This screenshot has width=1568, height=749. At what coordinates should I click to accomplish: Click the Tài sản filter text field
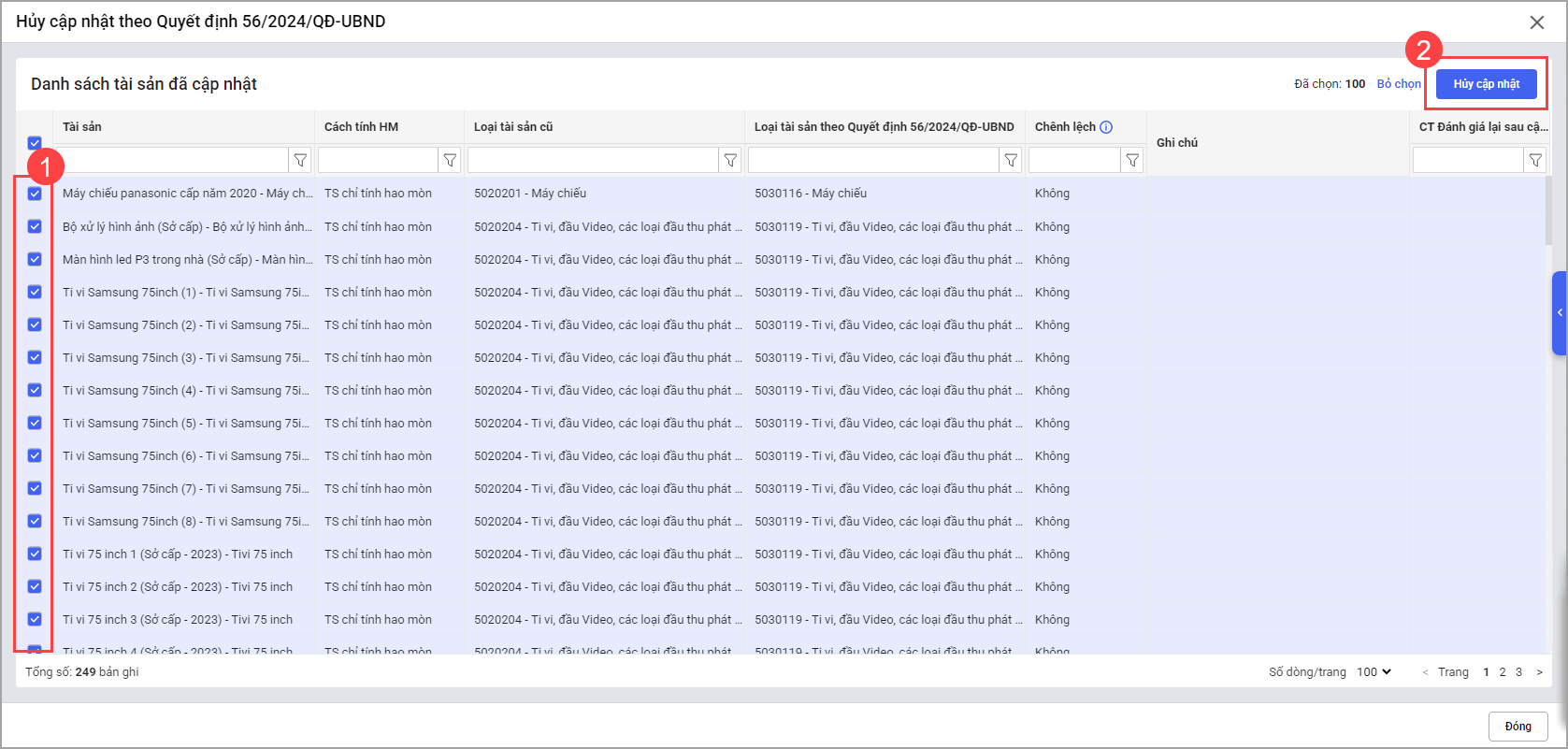(171, 161)
